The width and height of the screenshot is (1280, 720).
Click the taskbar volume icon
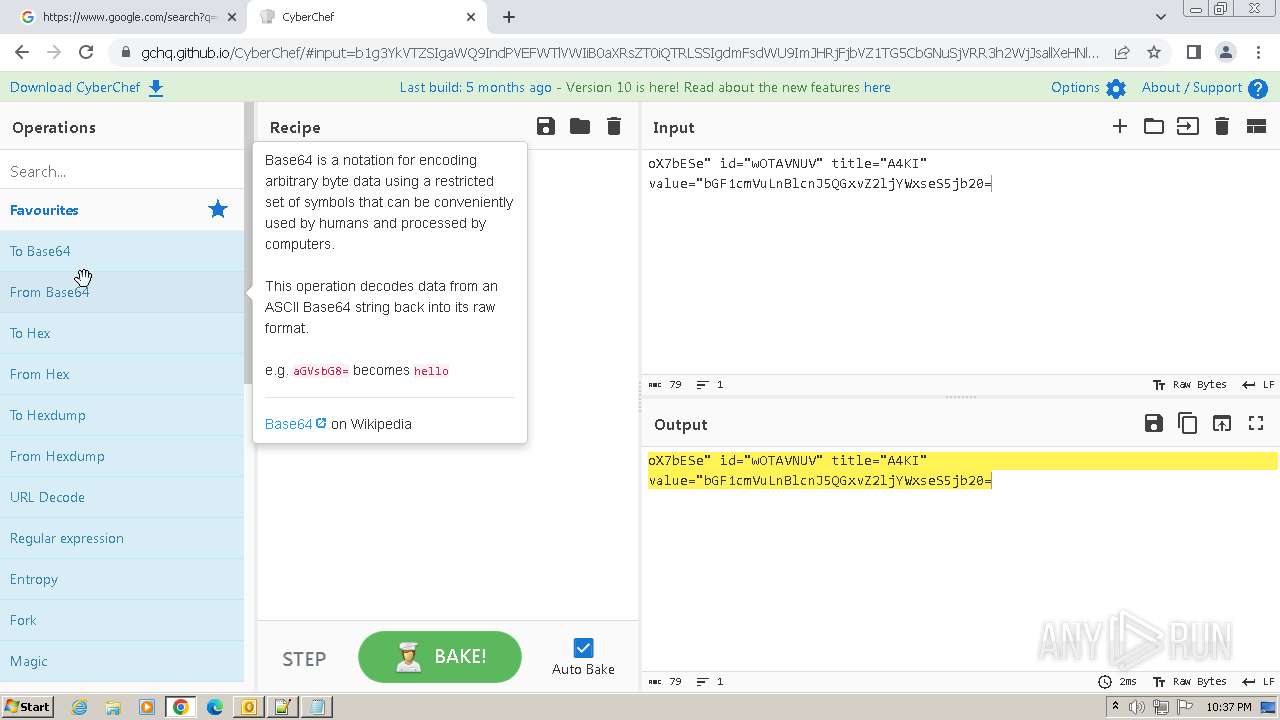click(1136, 707)
